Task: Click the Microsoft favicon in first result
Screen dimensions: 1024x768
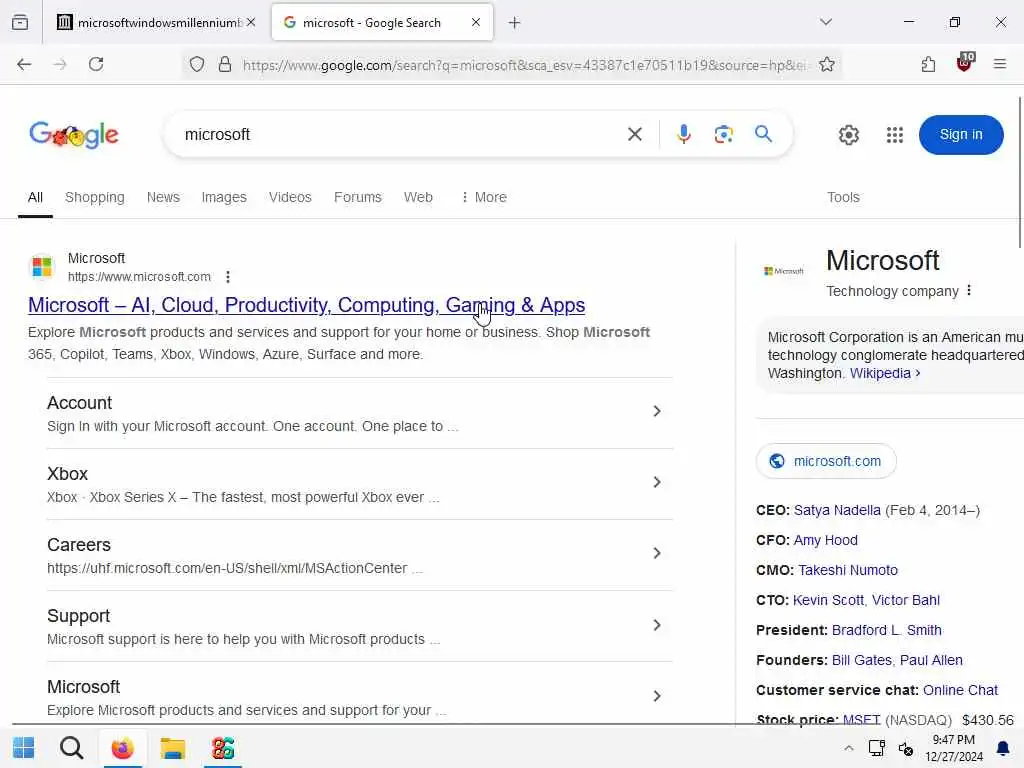Action: 42,266
